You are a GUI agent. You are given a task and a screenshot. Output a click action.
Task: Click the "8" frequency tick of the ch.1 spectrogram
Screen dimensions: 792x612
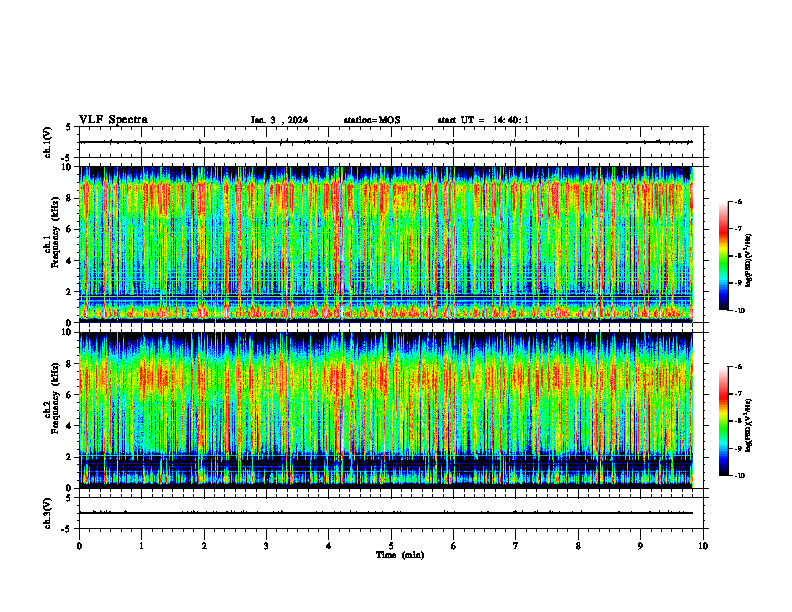pos(69,198)
